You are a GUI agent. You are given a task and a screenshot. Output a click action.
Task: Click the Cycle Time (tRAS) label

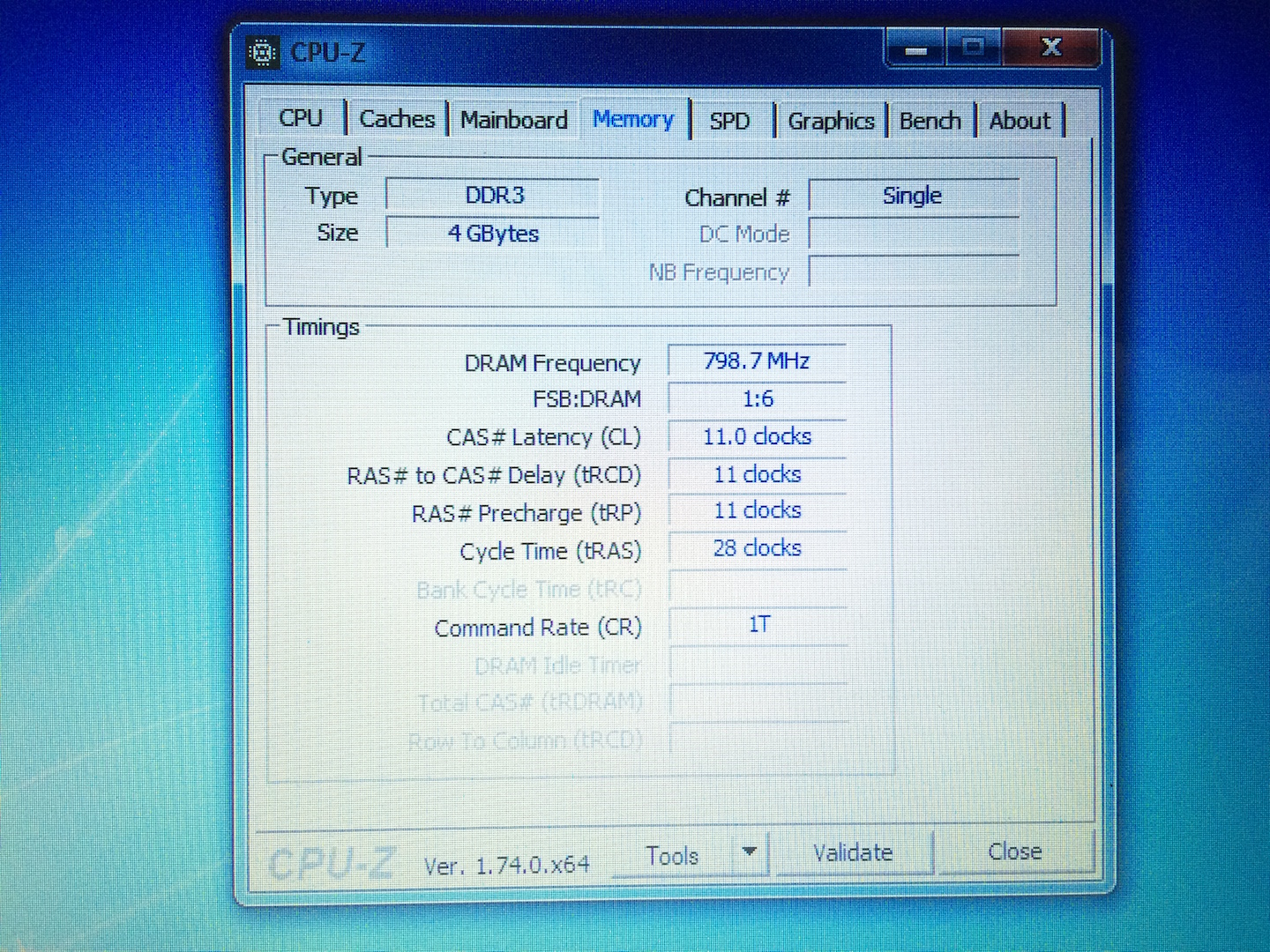tap(550, 552)
